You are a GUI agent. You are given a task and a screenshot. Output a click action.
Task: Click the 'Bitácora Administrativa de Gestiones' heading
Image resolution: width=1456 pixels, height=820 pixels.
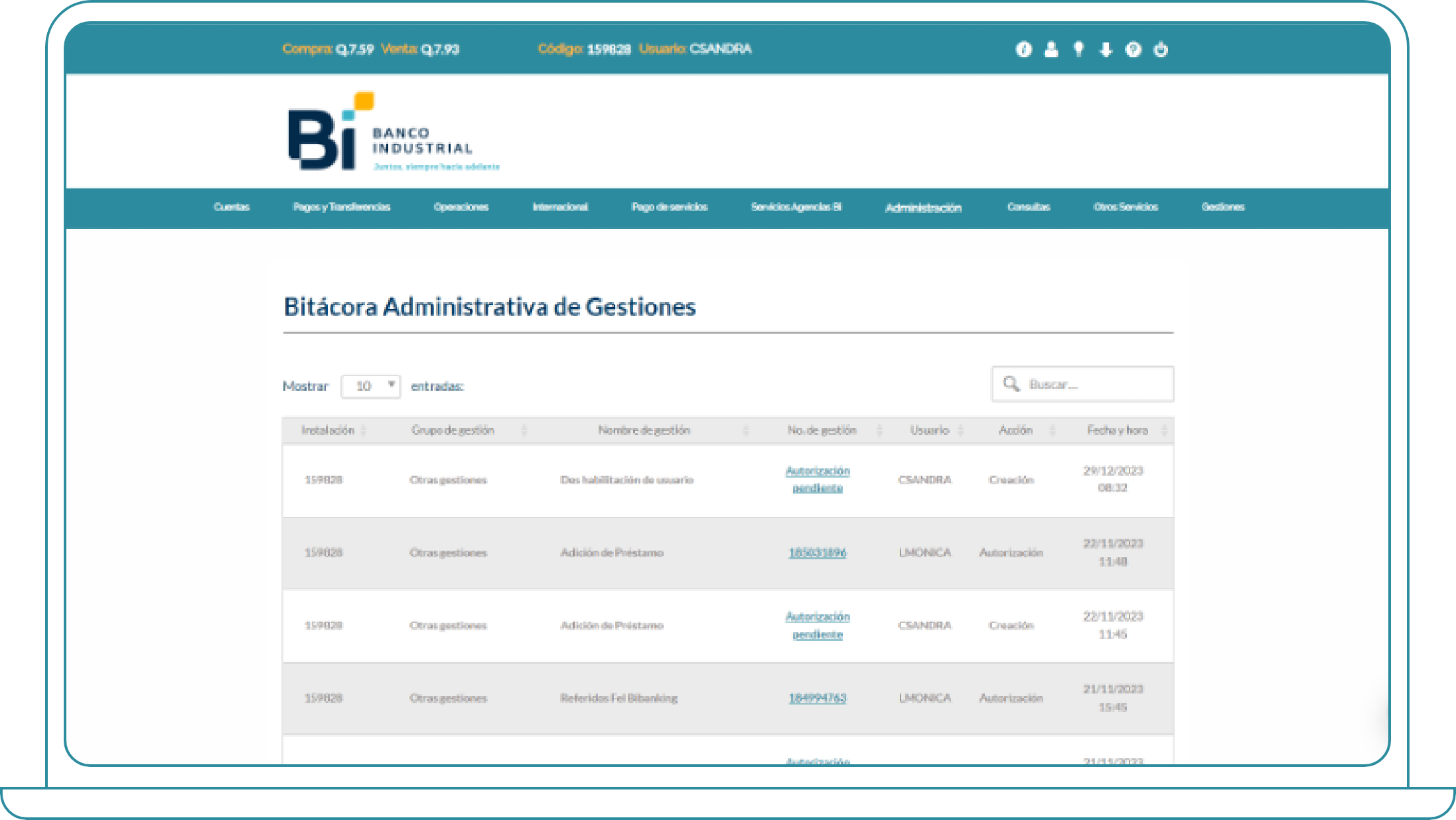pos(490,307)
